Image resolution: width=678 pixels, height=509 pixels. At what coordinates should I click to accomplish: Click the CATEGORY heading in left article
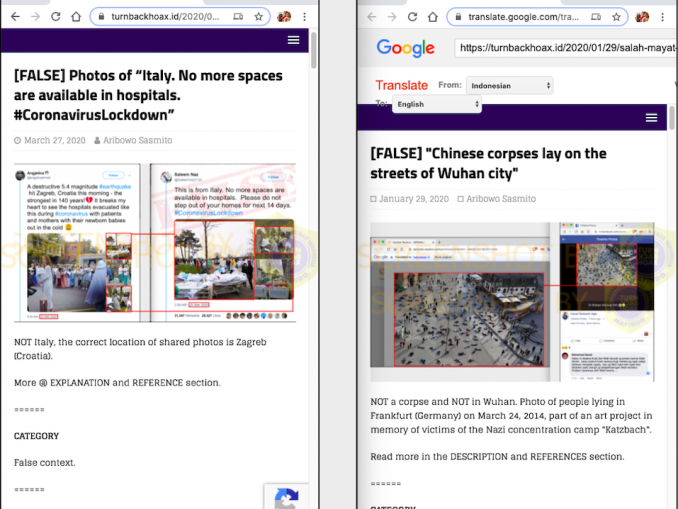36,436
